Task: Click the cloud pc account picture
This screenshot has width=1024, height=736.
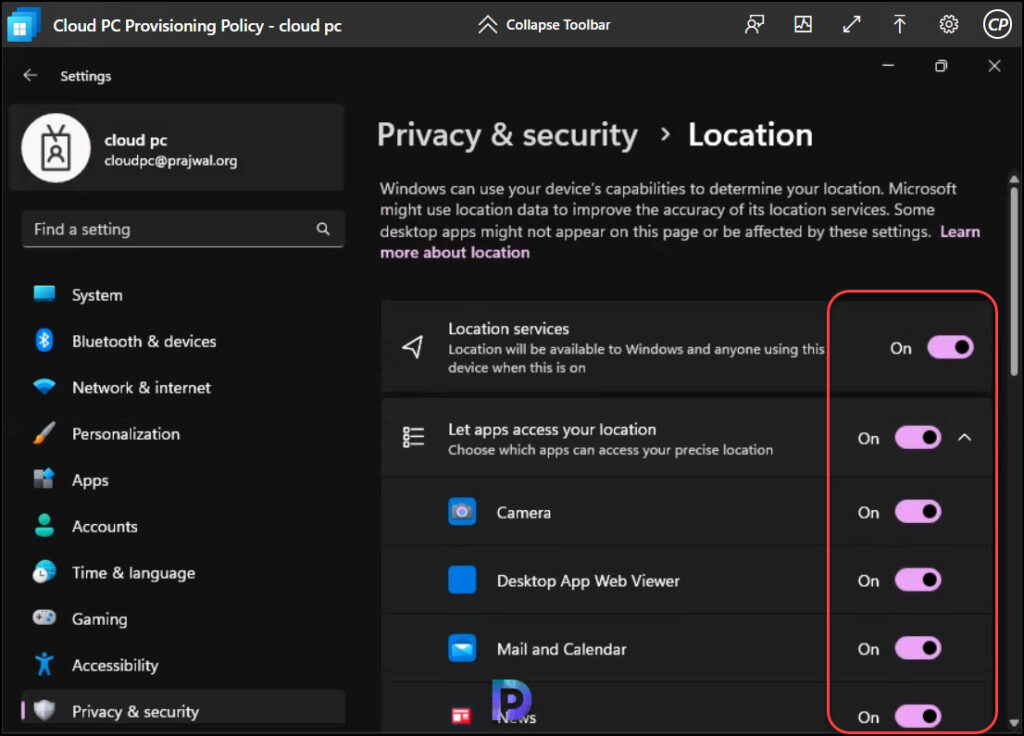Action: 56,148
